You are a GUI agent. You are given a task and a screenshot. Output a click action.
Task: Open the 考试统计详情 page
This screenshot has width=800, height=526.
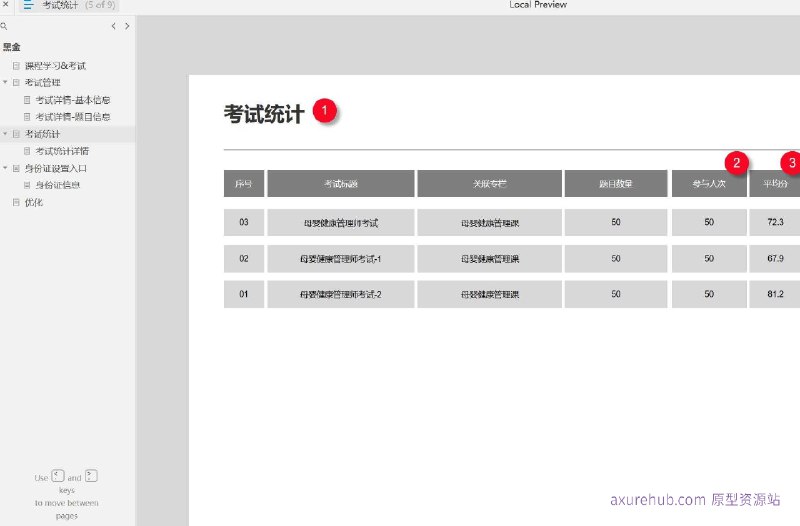(62, 151)
